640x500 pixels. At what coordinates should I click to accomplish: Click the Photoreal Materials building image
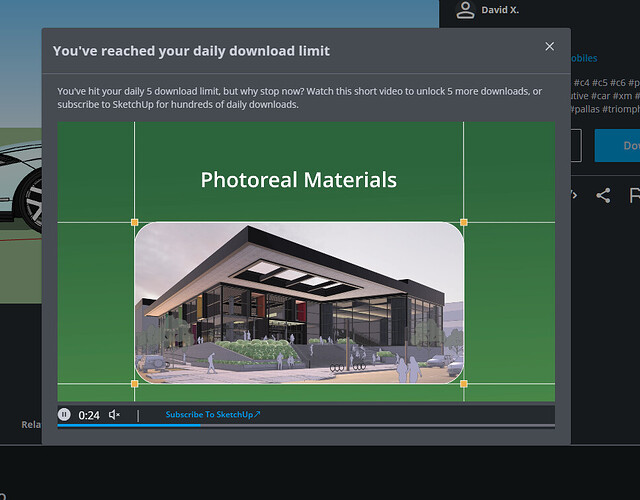point(299,302)
